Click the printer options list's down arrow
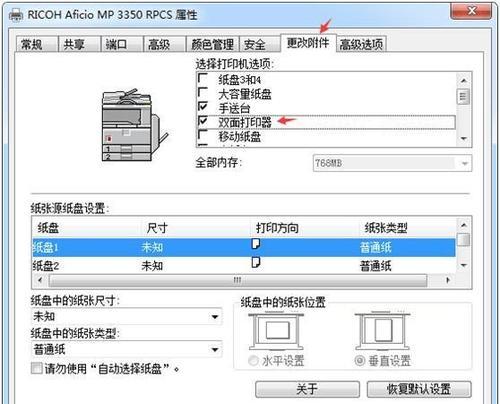The image size is (500, 404). click(464, 139)
